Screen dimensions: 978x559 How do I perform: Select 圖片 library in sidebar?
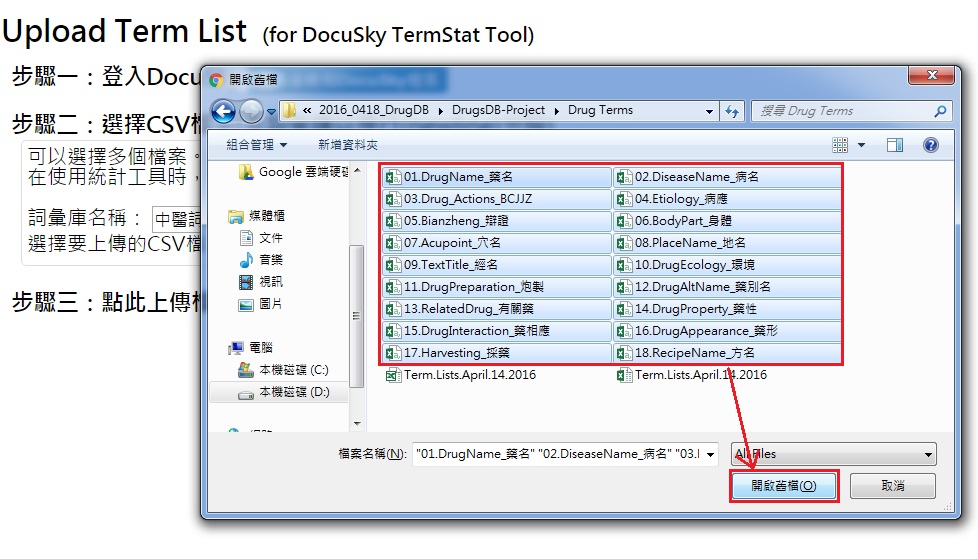coord(261,304)
